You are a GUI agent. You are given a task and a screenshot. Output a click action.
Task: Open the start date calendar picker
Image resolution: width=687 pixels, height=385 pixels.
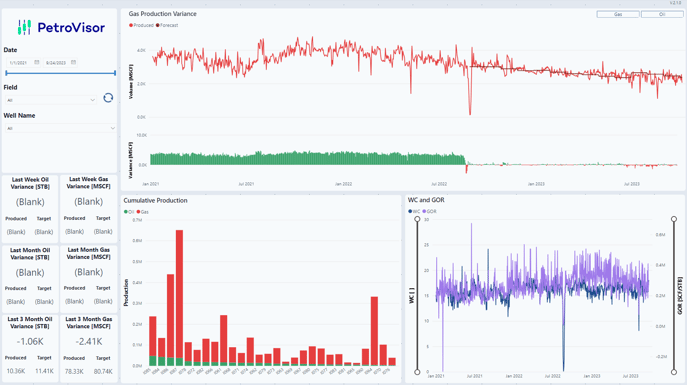37,62
